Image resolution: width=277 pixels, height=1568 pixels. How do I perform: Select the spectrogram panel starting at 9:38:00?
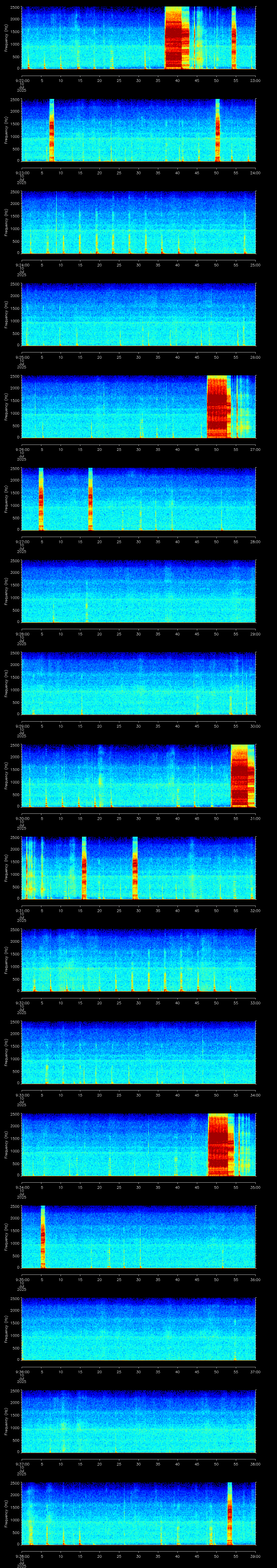[x=139, y=1513]
